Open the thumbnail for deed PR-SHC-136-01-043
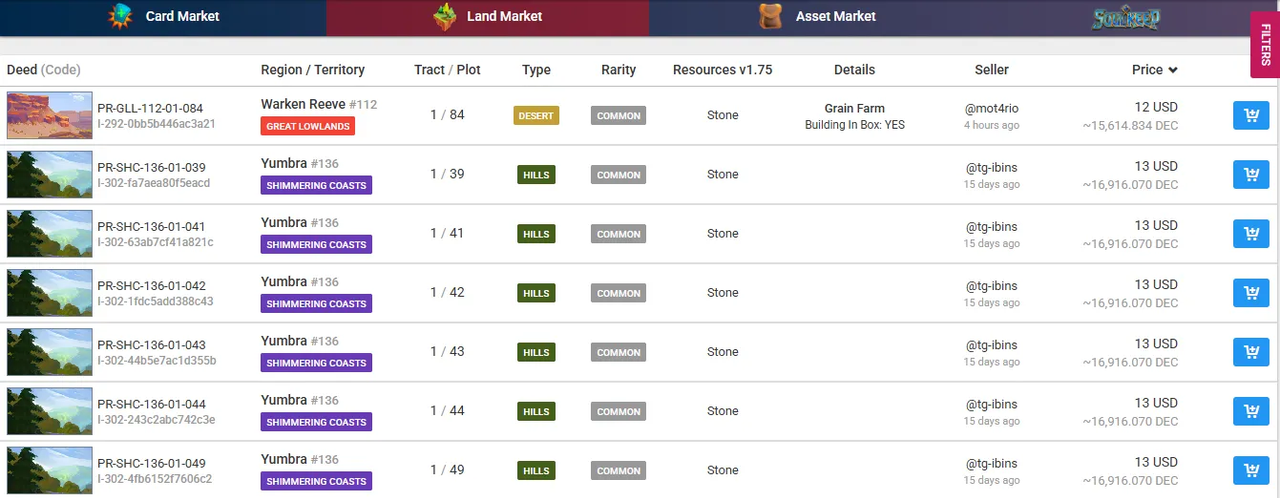 click(49, 351)
